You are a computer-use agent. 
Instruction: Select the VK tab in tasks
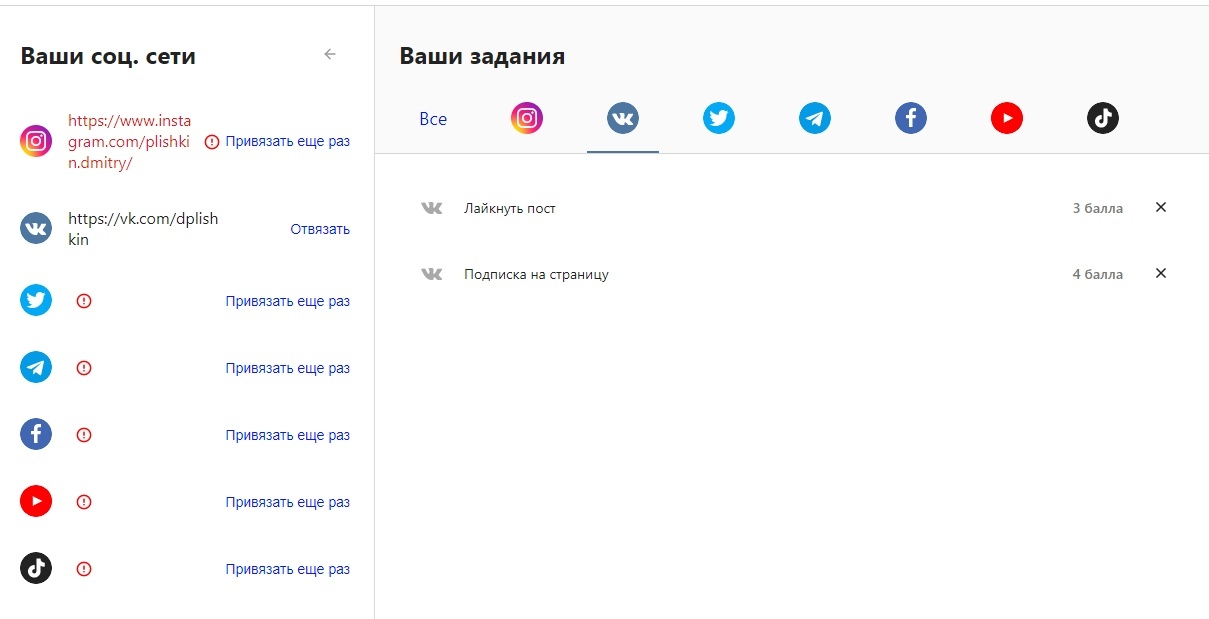coord(623,119)
